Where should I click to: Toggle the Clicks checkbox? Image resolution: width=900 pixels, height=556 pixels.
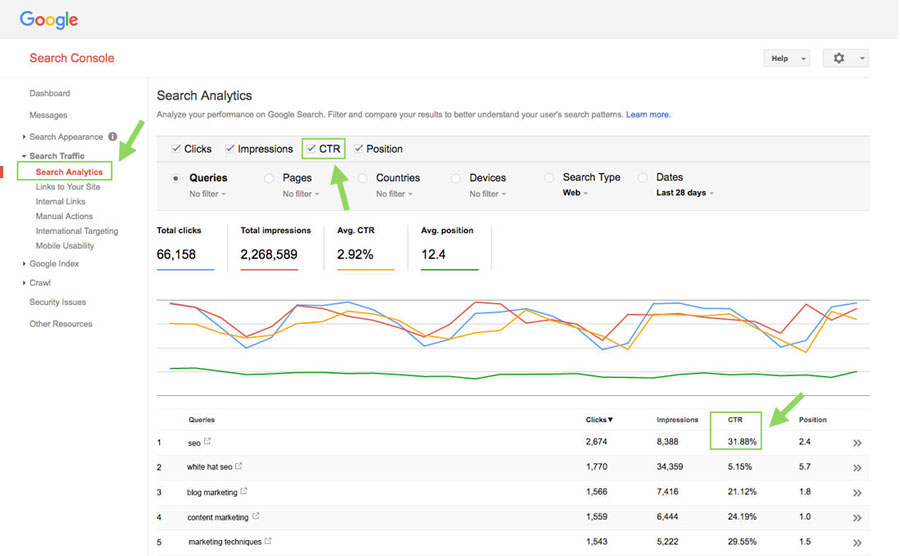pyautogui.click(x=176, y=149)
